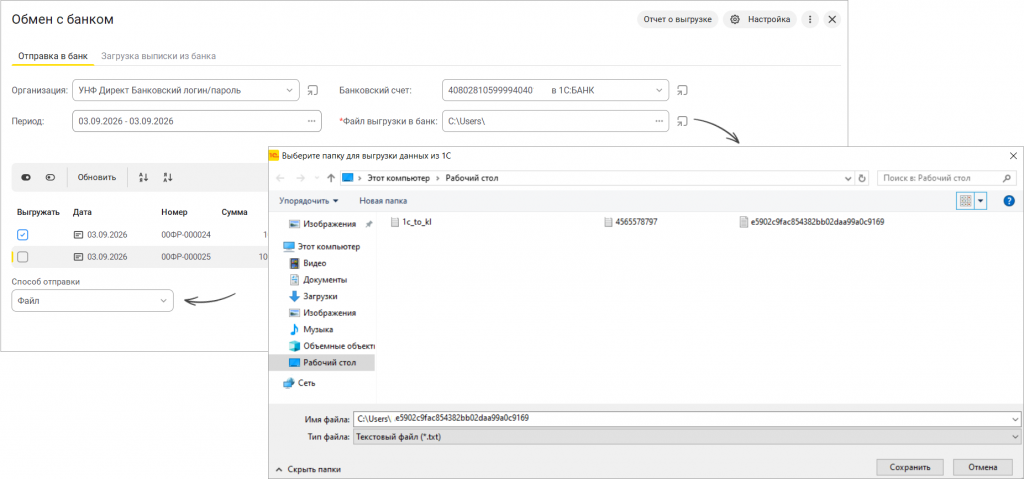1024x479 pixels.
Task: Uncheck all documents toggle icon in toolbar
Action: [x=50, y=177]
